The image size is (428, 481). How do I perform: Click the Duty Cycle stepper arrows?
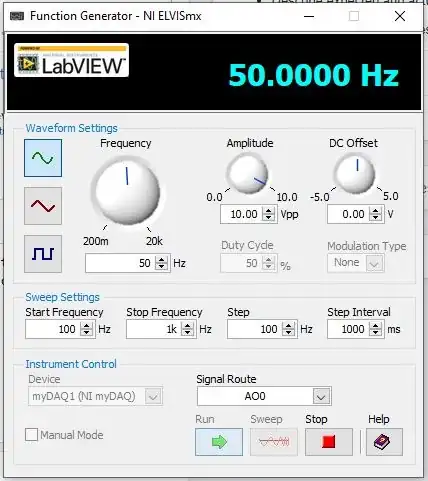[x=268, y=263]
